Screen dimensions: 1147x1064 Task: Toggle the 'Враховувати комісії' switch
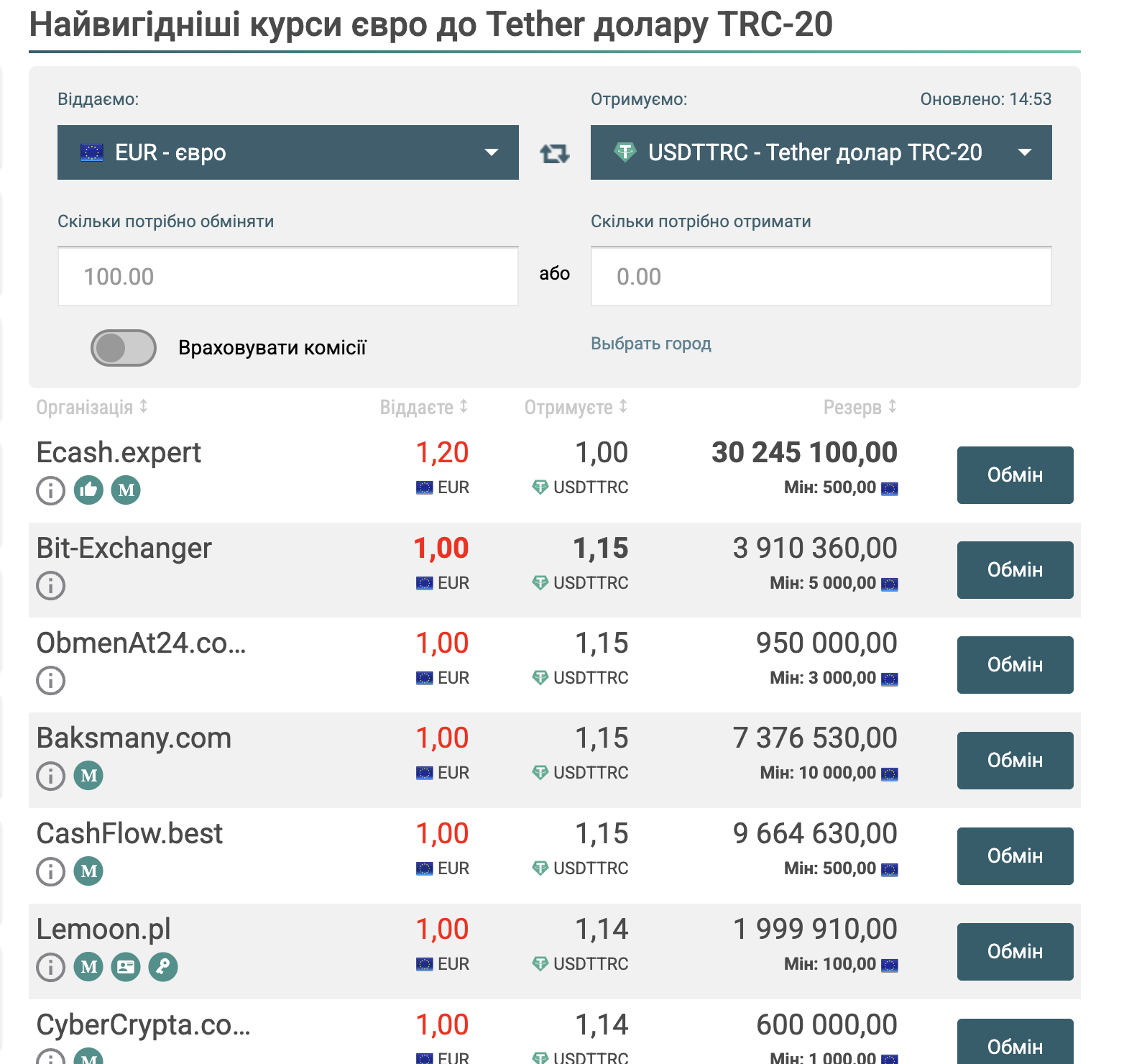tap(124, 348)
